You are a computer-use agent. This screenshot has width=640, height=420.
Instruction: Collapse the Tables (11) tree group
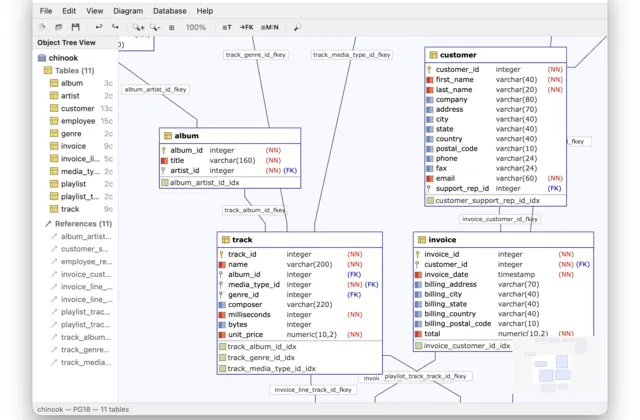point(69,71)
